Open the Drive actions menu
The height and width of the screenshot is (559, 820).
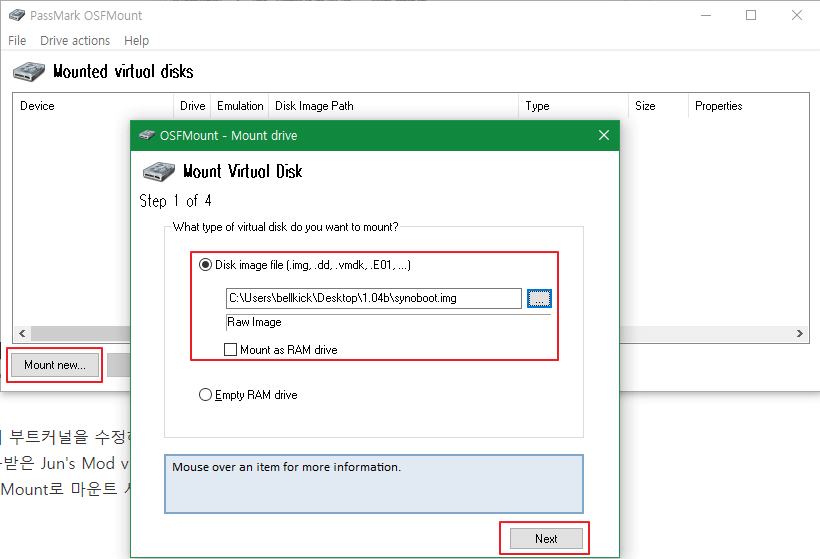(75, 40)
